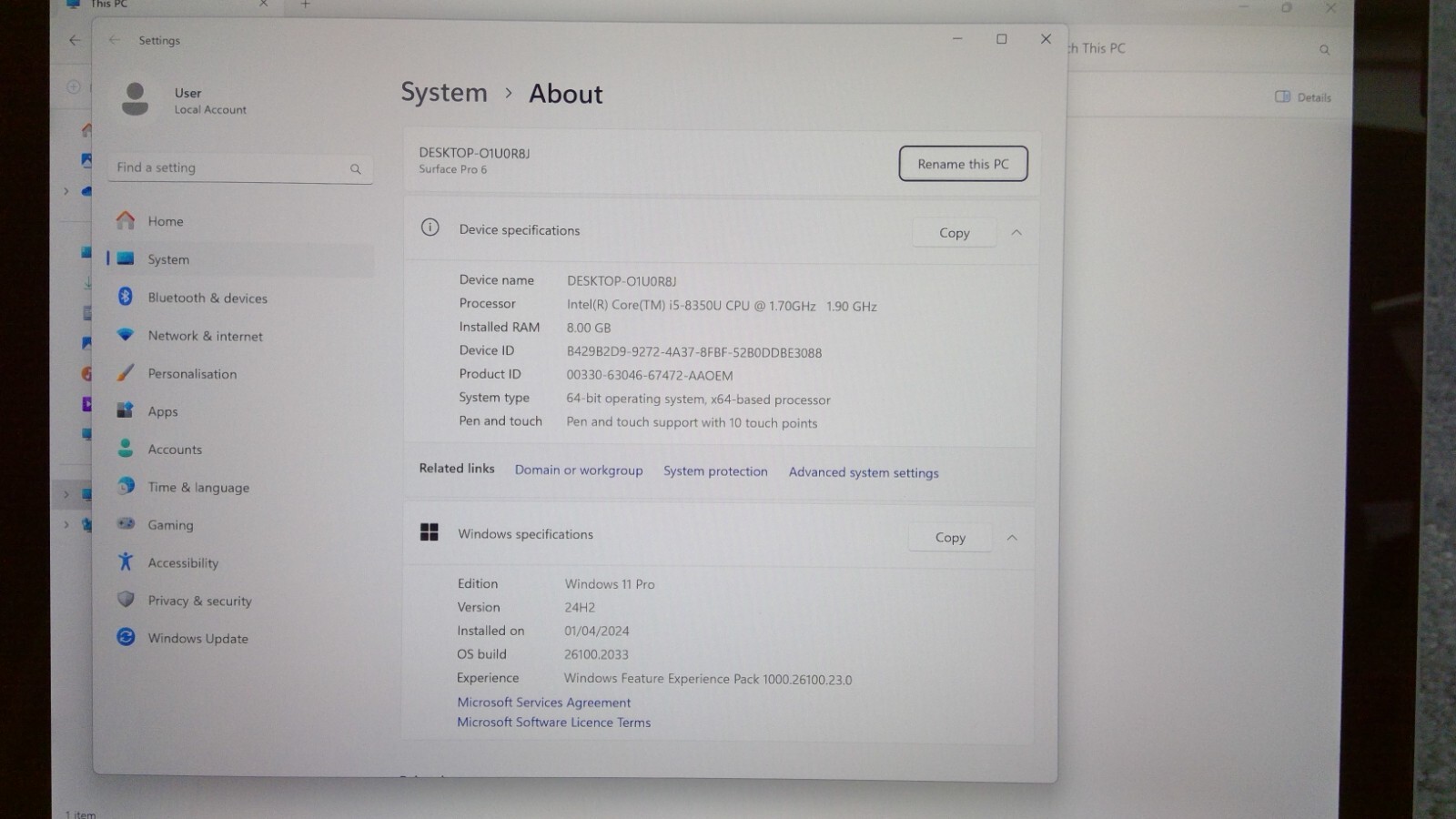Click the Version value 24H2
Viewport: 1456px width, 819px height.
click(x=580, y=607)
